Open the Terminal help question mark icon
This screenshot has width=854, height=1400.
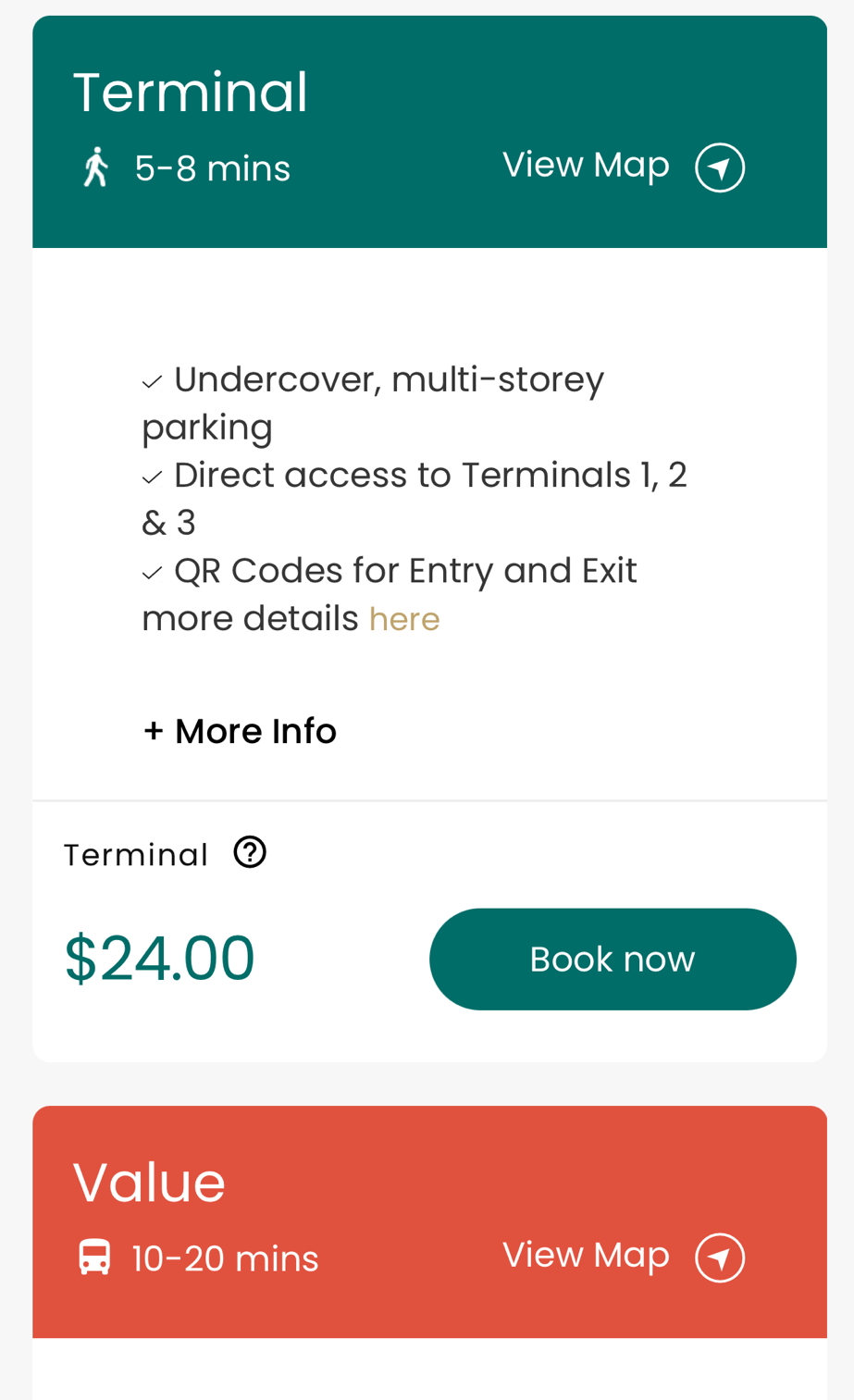tap(250, 851)
